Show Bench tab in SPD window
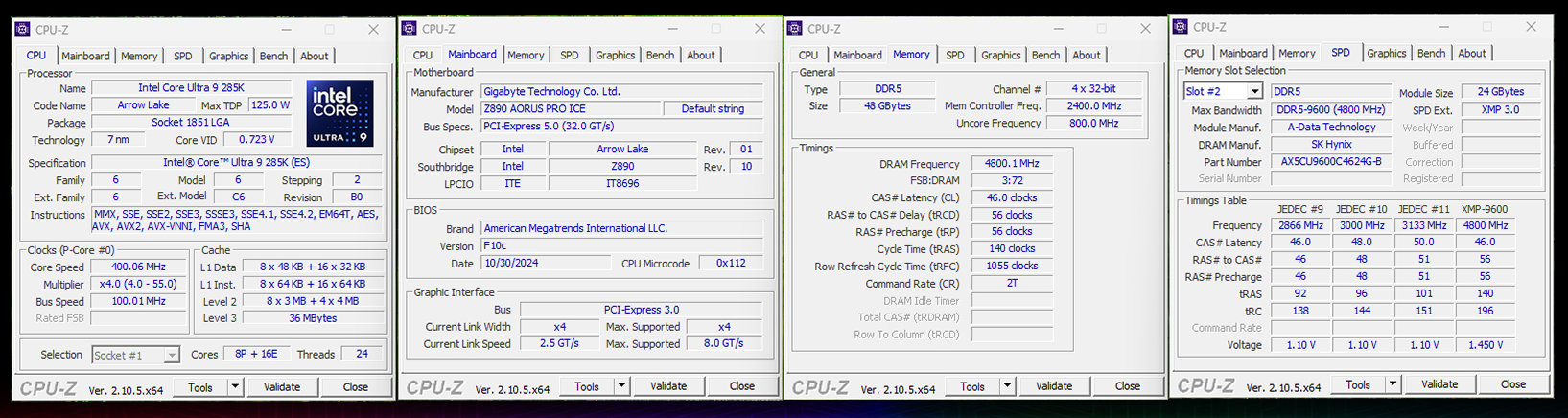Image resolution: width=1568 pixels, height=418 pixels. (1431, 53)
